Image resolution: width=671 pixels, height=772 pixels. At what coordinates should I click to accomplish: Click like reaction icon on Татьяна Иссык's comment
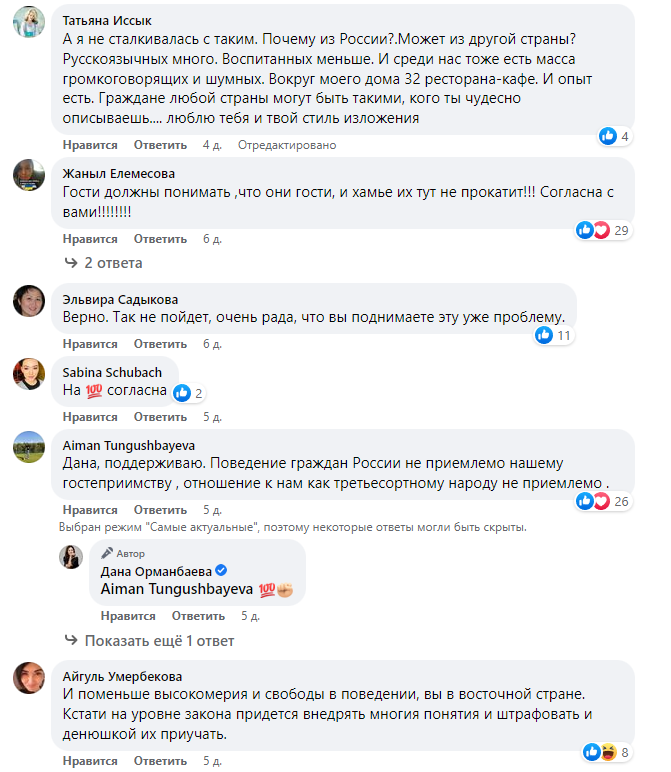tap(607, 136)
